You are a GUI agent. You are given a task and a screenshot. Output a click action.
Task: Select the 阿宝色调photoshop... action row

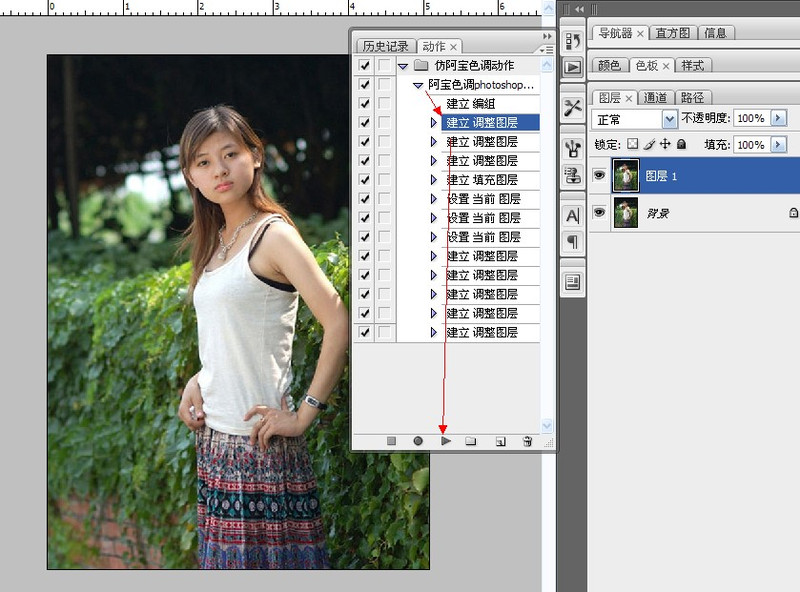pos(481,85)
